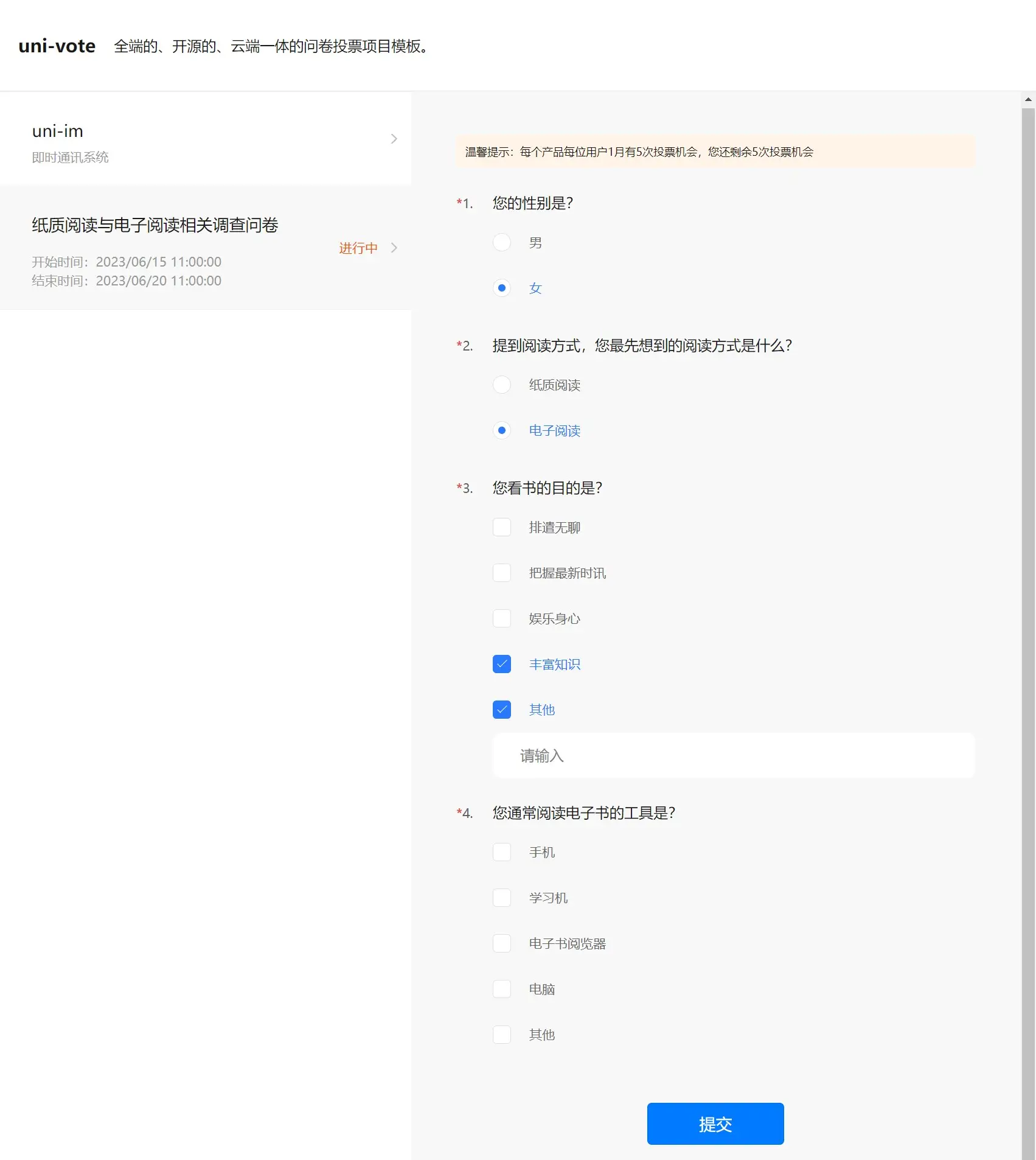This screenshot has width=1036, height=1160.
Task: Tick the 电脑 checkbox
Action: click(502, 989)
